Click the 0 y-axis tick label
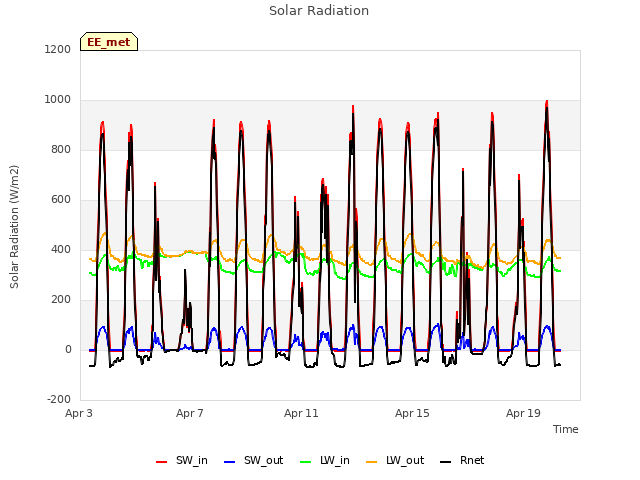 68,350
